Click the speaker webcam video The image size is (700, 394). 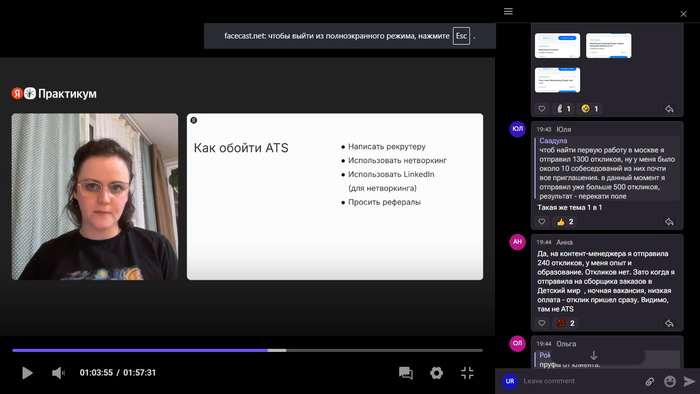pyautogui.click(x=95, y=197)
